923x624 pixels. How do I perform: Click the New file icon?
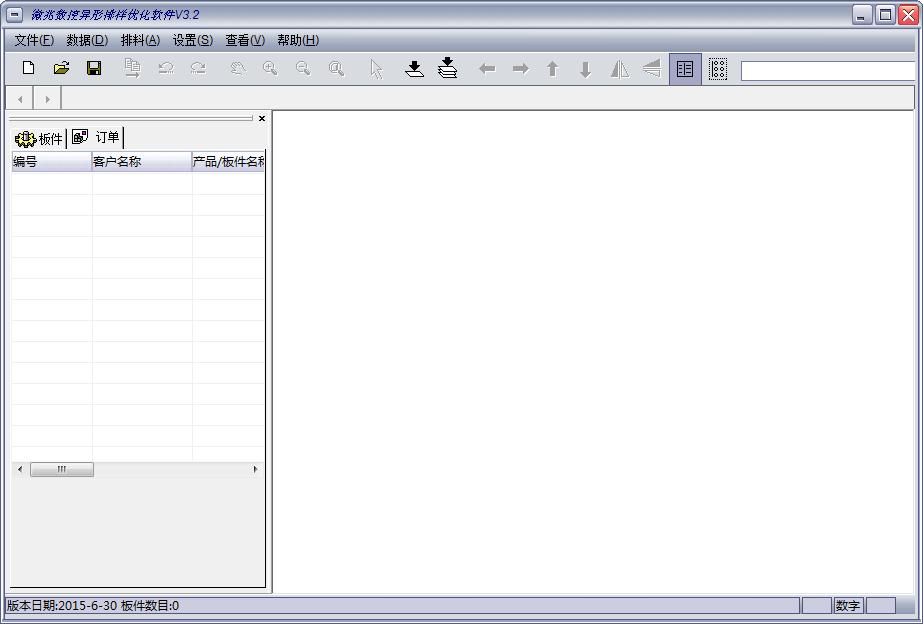coord(28,69)
